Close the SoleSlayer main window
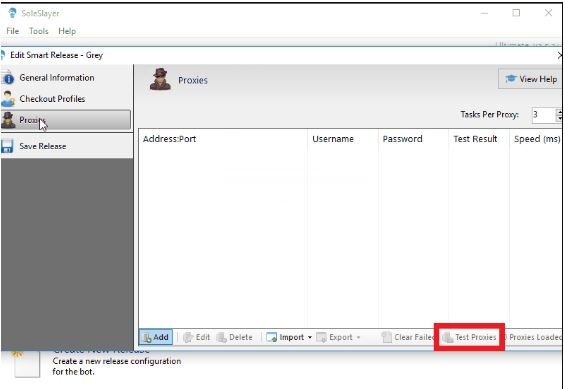 [x=548, y=13]
